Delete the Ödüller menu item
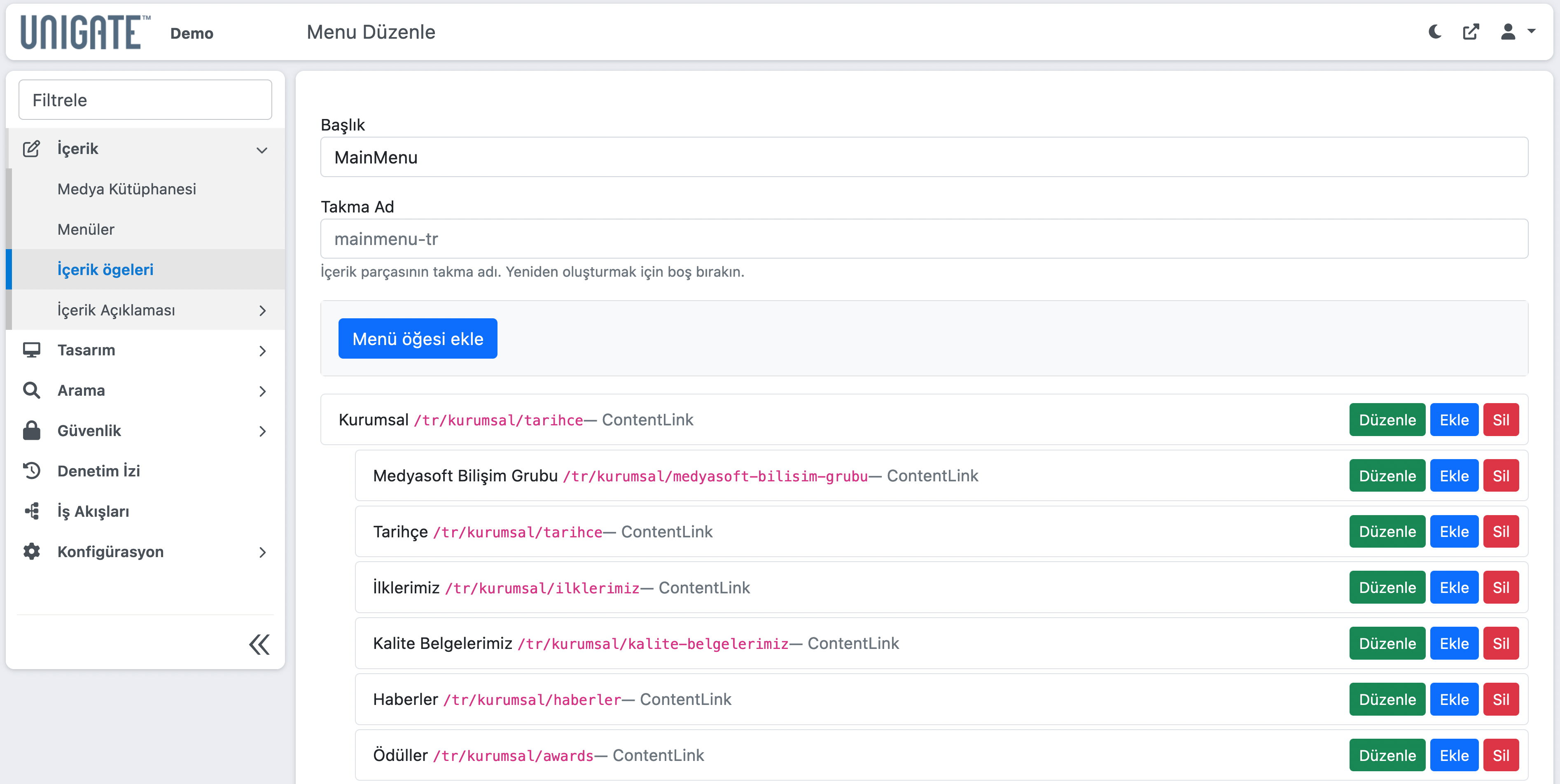1560x784 pixels. point(1501,756)
